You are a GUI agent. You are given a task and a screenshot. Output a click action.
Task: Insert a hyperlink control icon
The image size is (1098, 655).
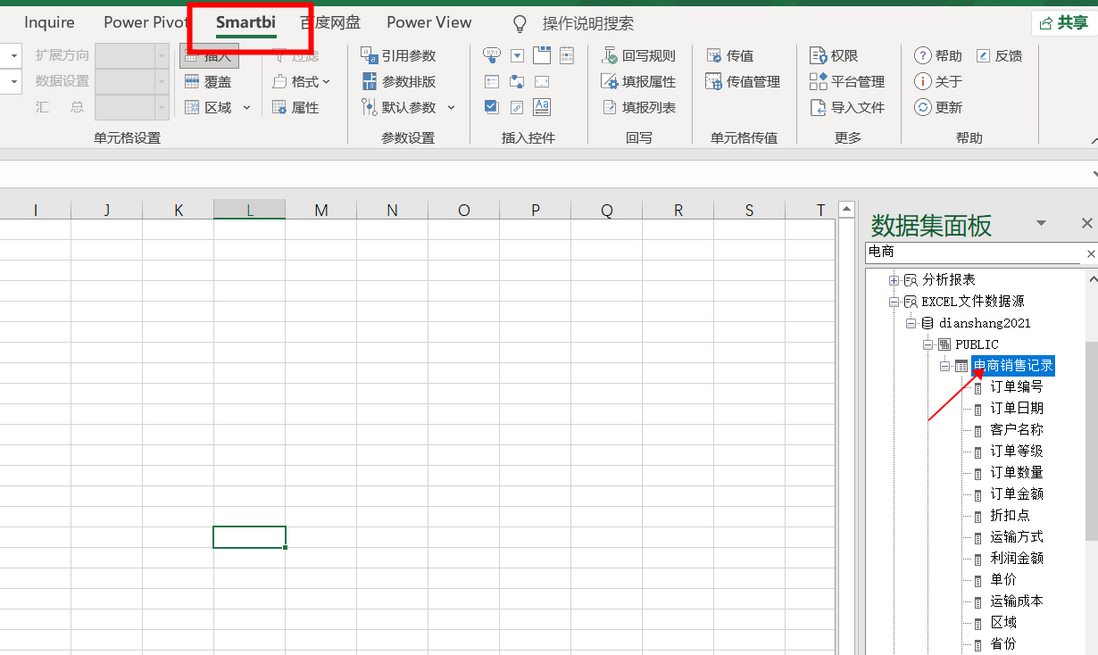[x=517, y=107]
